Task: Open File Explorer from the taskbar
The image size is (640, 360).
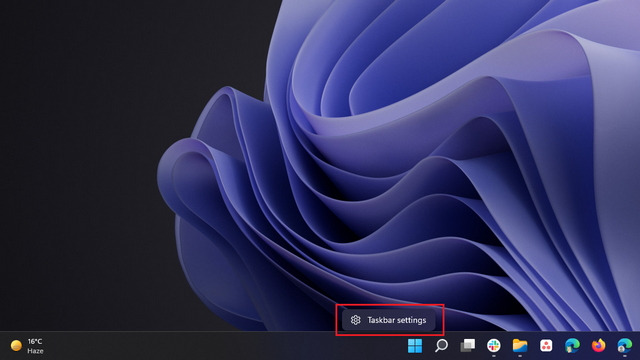Action: coord(520,346)
